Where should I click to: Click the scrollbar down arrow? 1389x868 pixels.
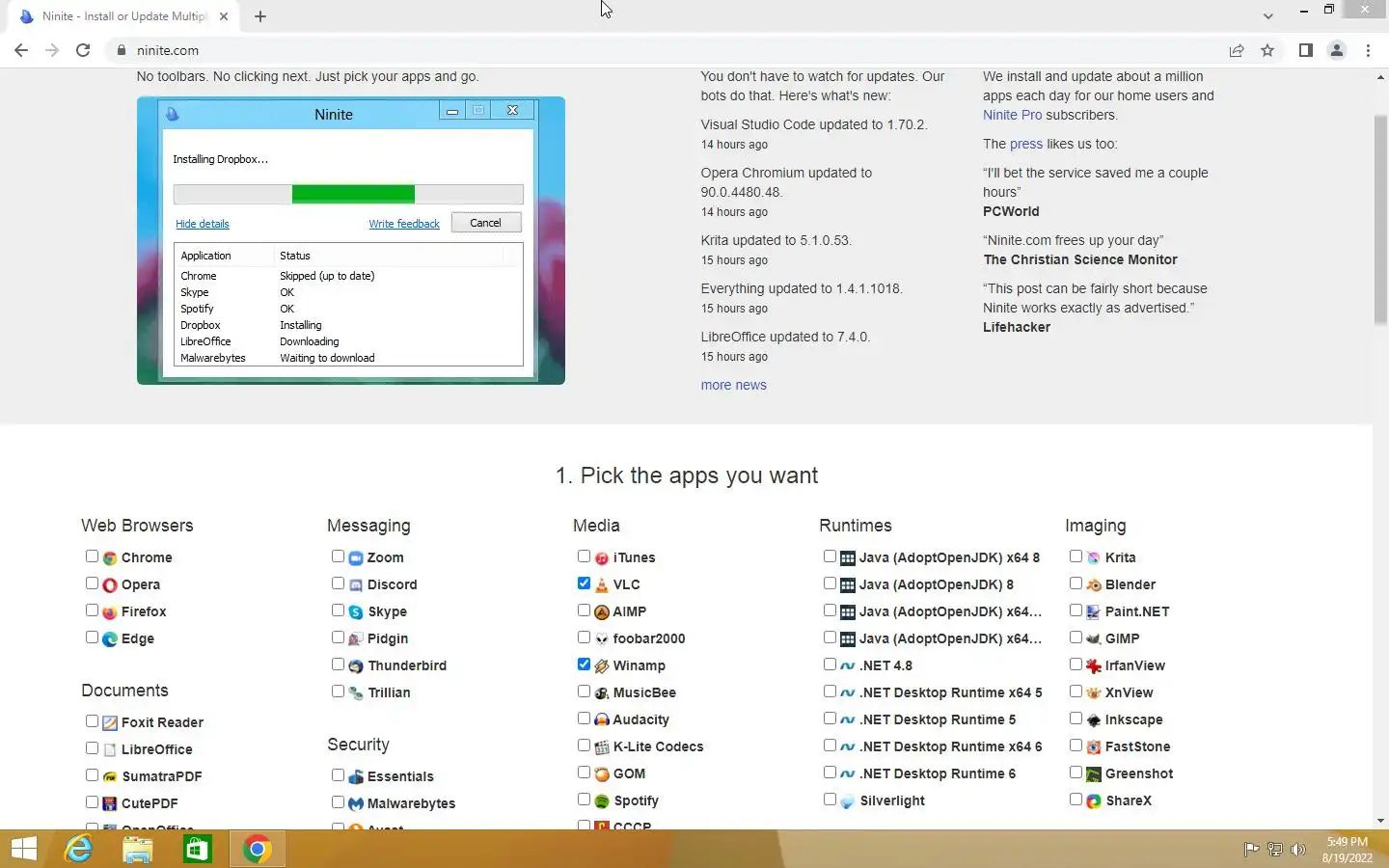click(1380, 821)
